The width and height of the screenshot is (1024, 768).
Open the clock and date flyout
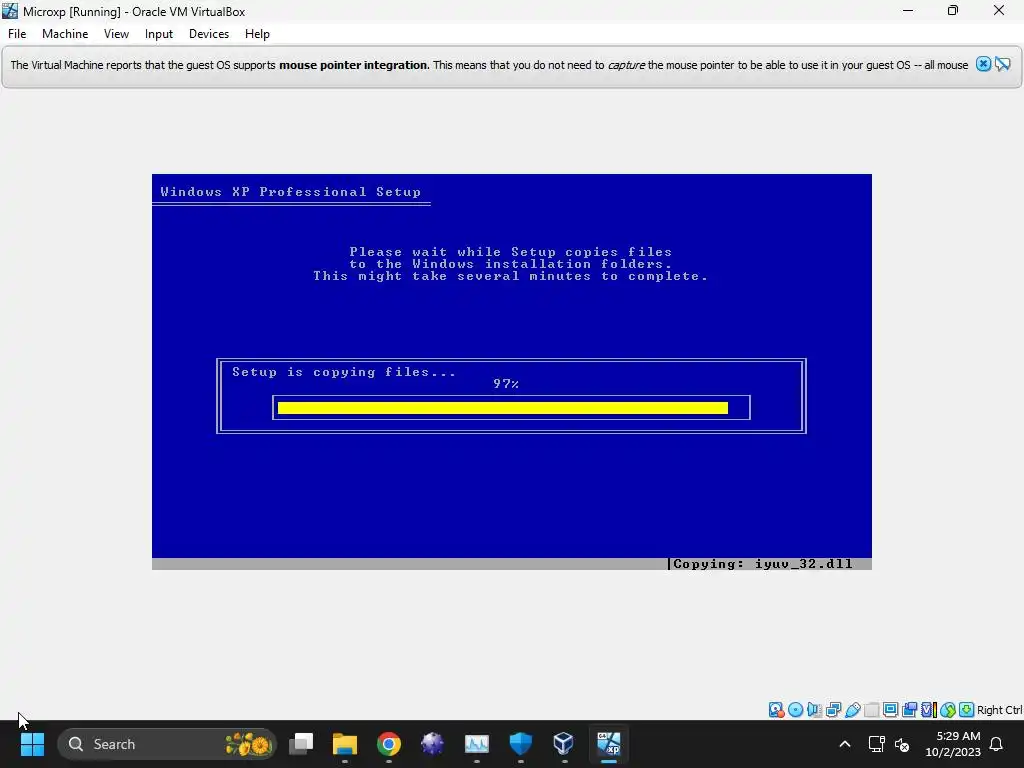953,744
